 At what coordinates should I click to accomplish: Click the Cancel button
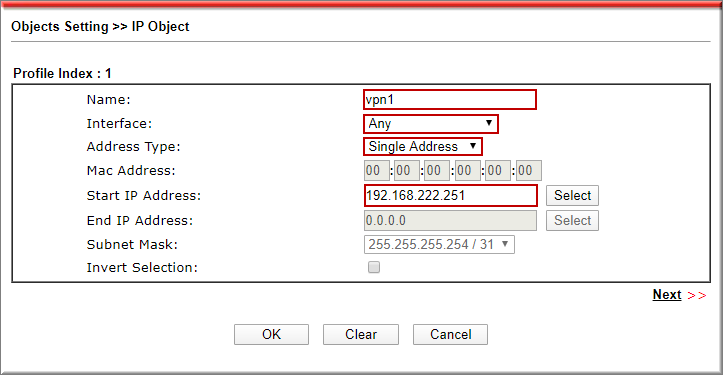tap(450, 334)
